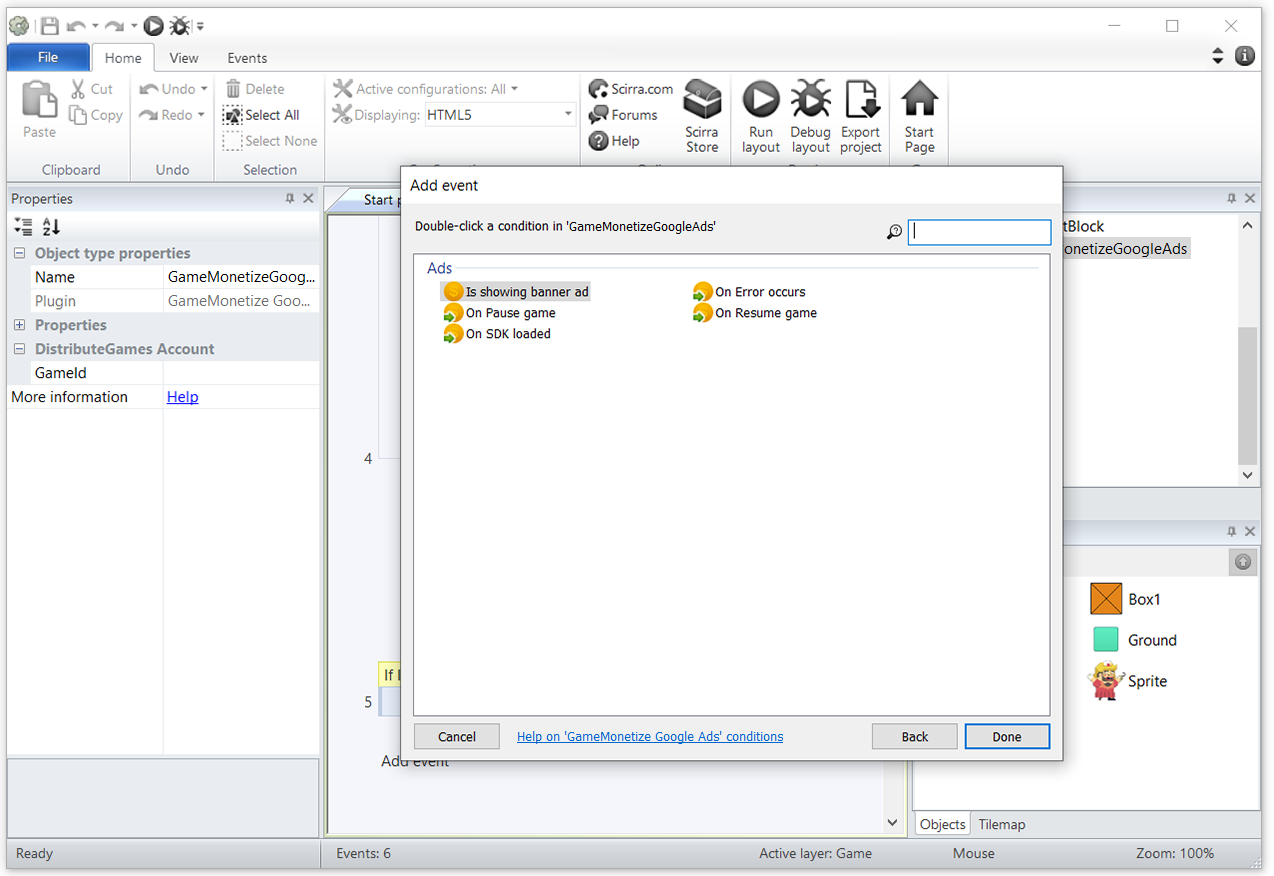Click the Run layout icon
Viewport: 1274px width, 876px height.
click(x=760, y=101)
